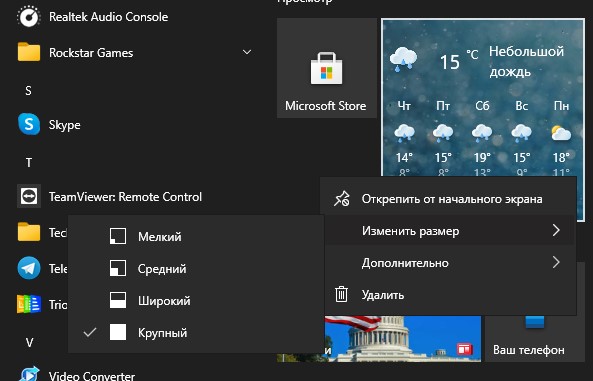This screenshot has width=593, height=381.
Task: Click the folder icon beside Tec
Action: (x=29, y=232)
